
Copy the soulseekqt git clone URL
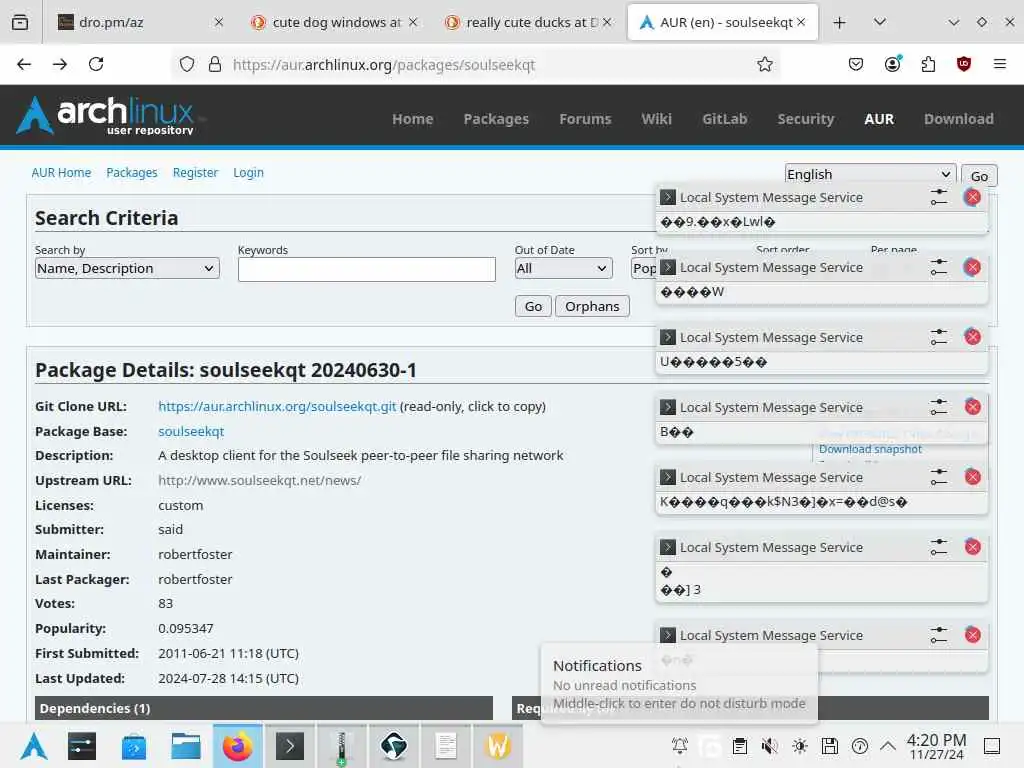(277, 406)
